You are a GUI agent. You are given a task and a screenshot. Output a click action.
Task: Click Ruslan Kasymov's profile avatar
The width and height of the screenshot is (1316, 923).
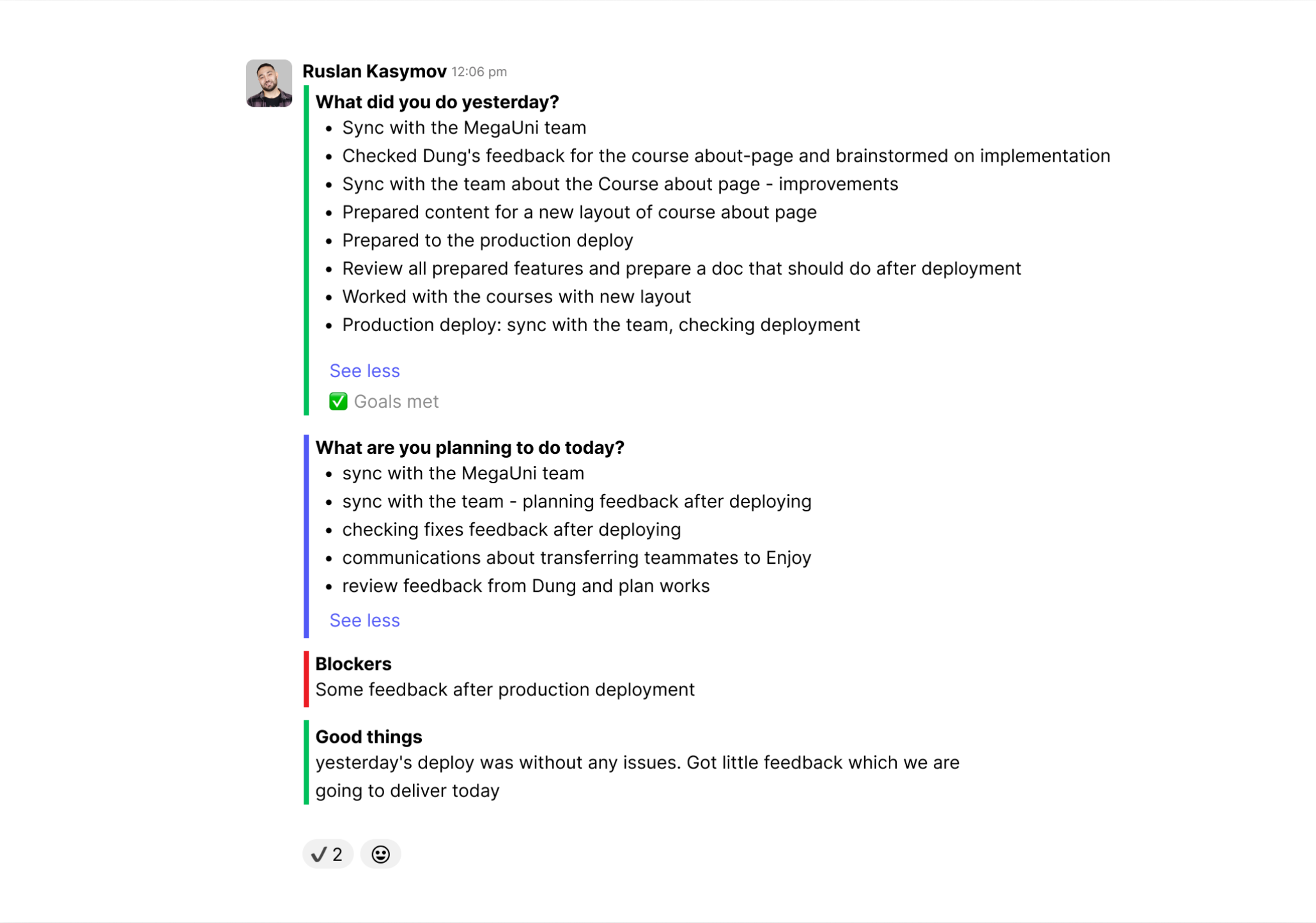pyautogui.click(x=269, y=83)
